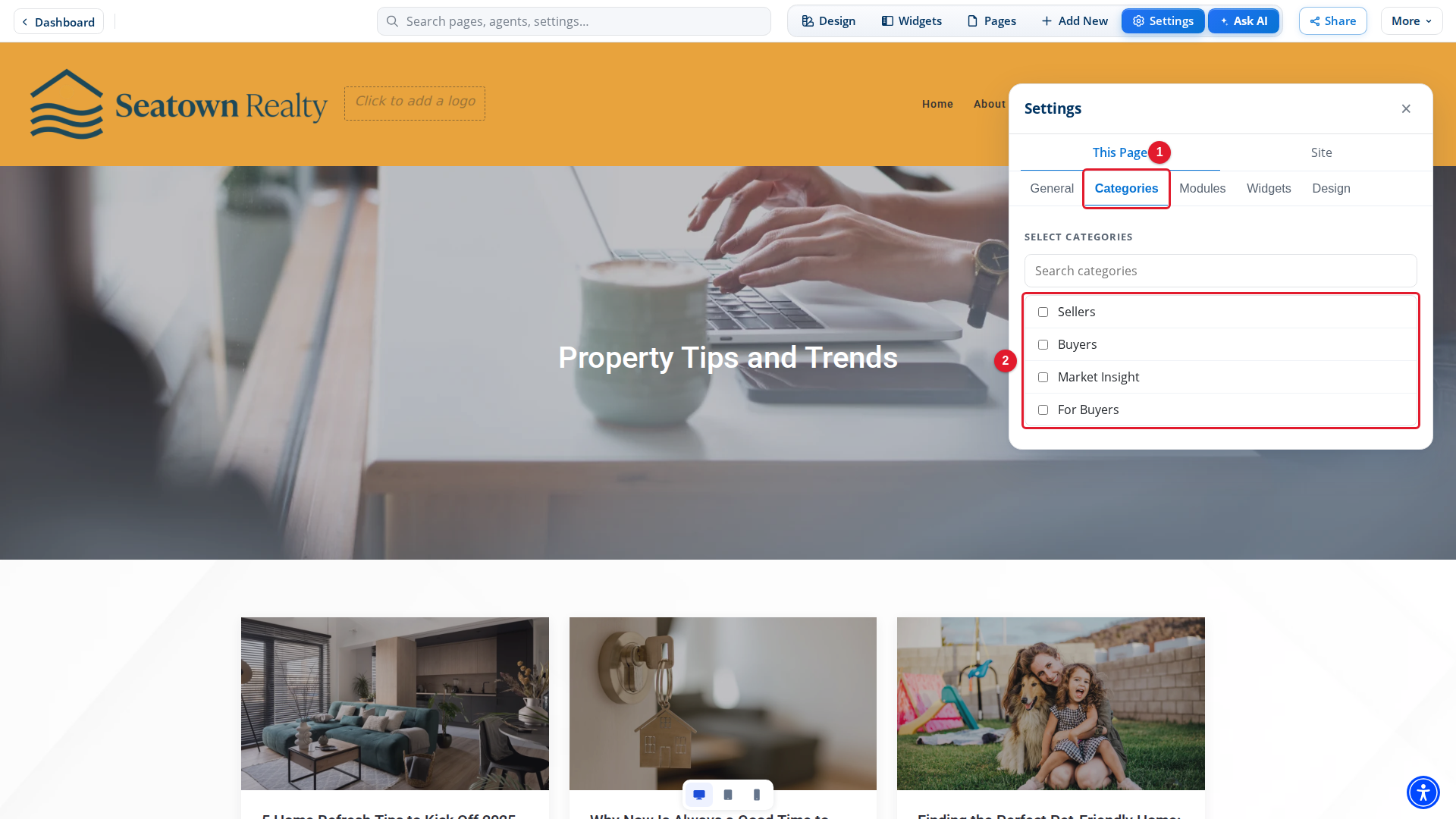
Task: Enable the Market Insight category
Action: point(1043,378)
